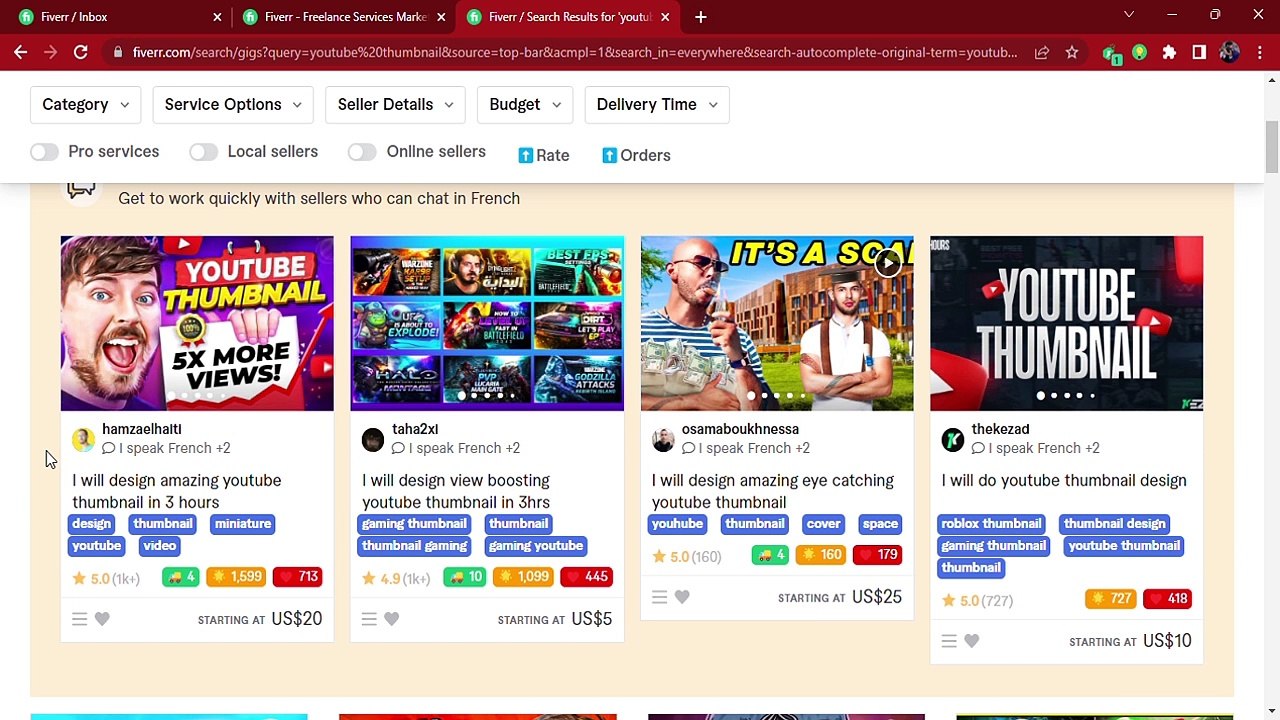Click the orange 1,599 badge
The width and height of the screenshot is (1280, 720).
click(x=235, y=577)
